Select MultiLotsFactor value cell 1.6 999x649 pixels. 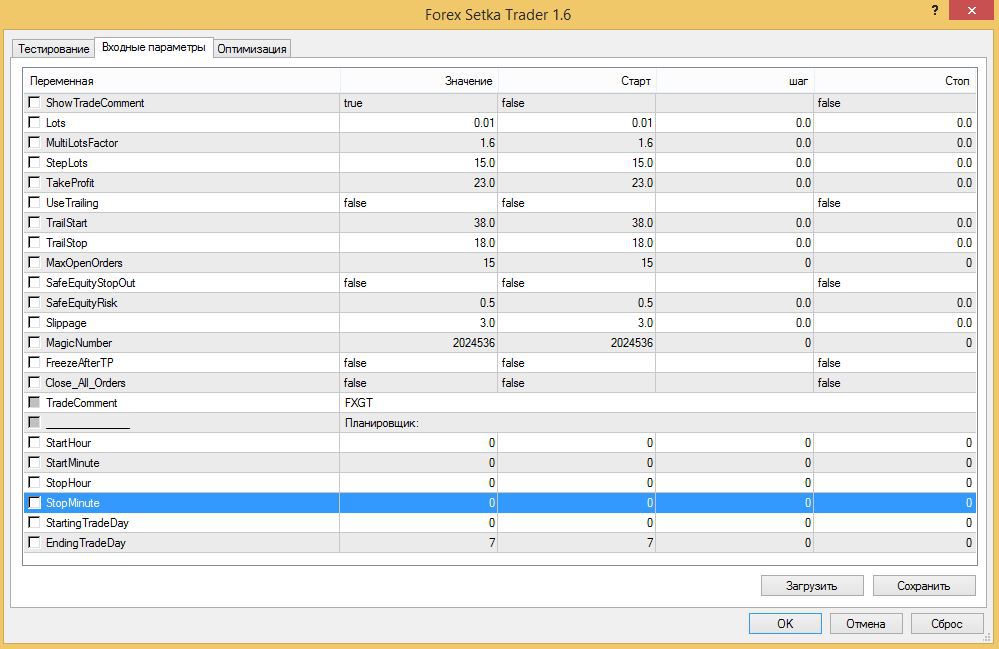(419, 143)
